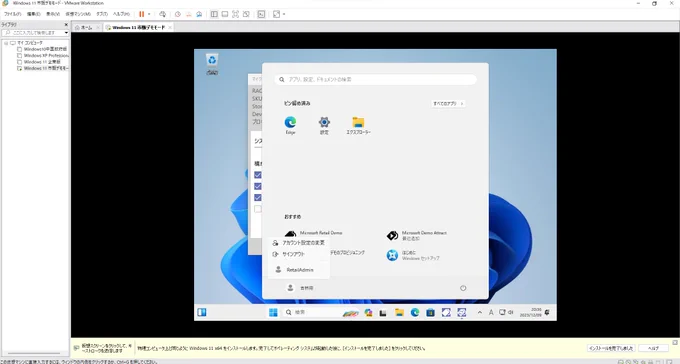
Task: Toggle the library sidebar view icon
Action: click(214, 14)
